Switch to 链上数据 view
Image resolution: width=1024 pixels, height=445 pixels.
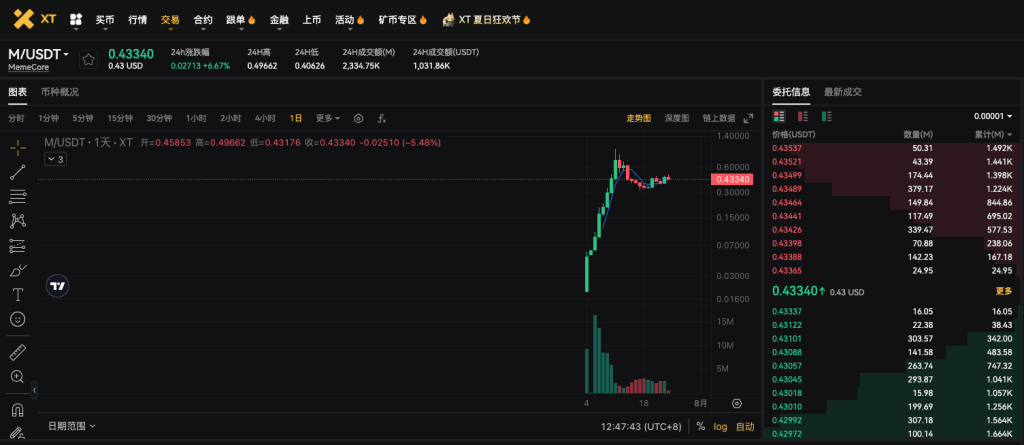coord(719,118)
